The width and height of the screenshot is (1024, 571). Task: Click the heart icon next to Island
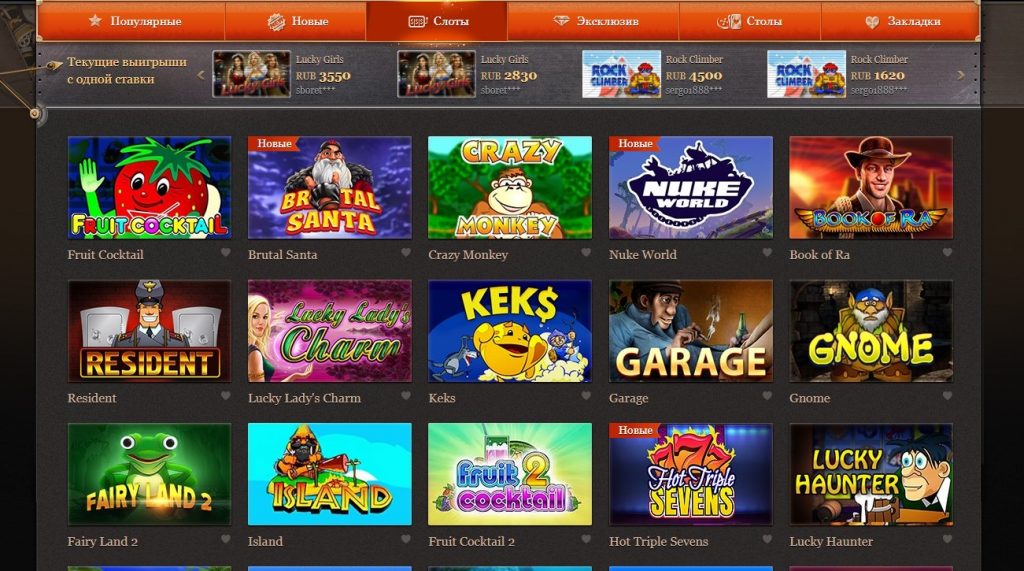[x=406, y=539]
